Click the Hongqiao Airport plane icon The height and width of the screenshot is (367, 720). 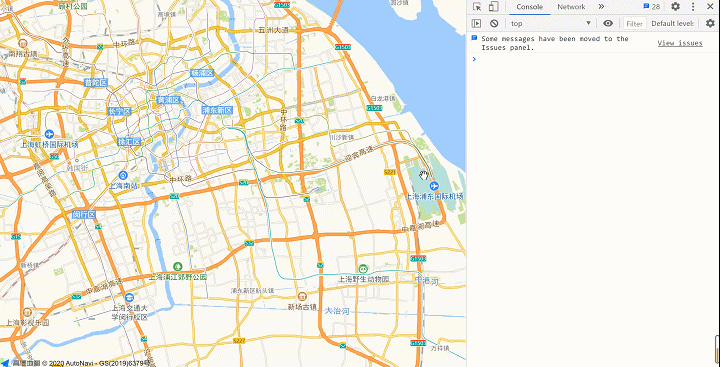(x=50, y=135)
